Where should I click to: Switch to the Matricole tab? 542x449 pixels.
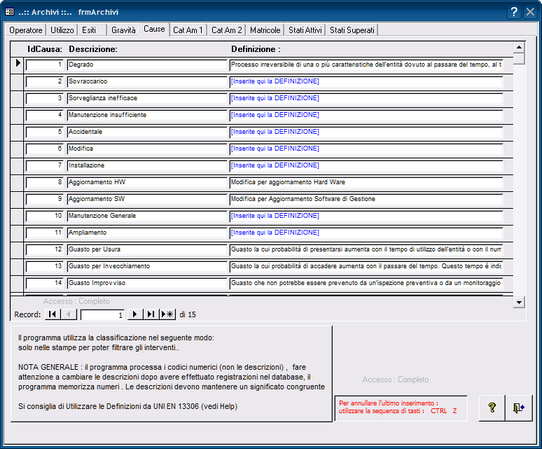pyautogui.click(x=265, y=30)
